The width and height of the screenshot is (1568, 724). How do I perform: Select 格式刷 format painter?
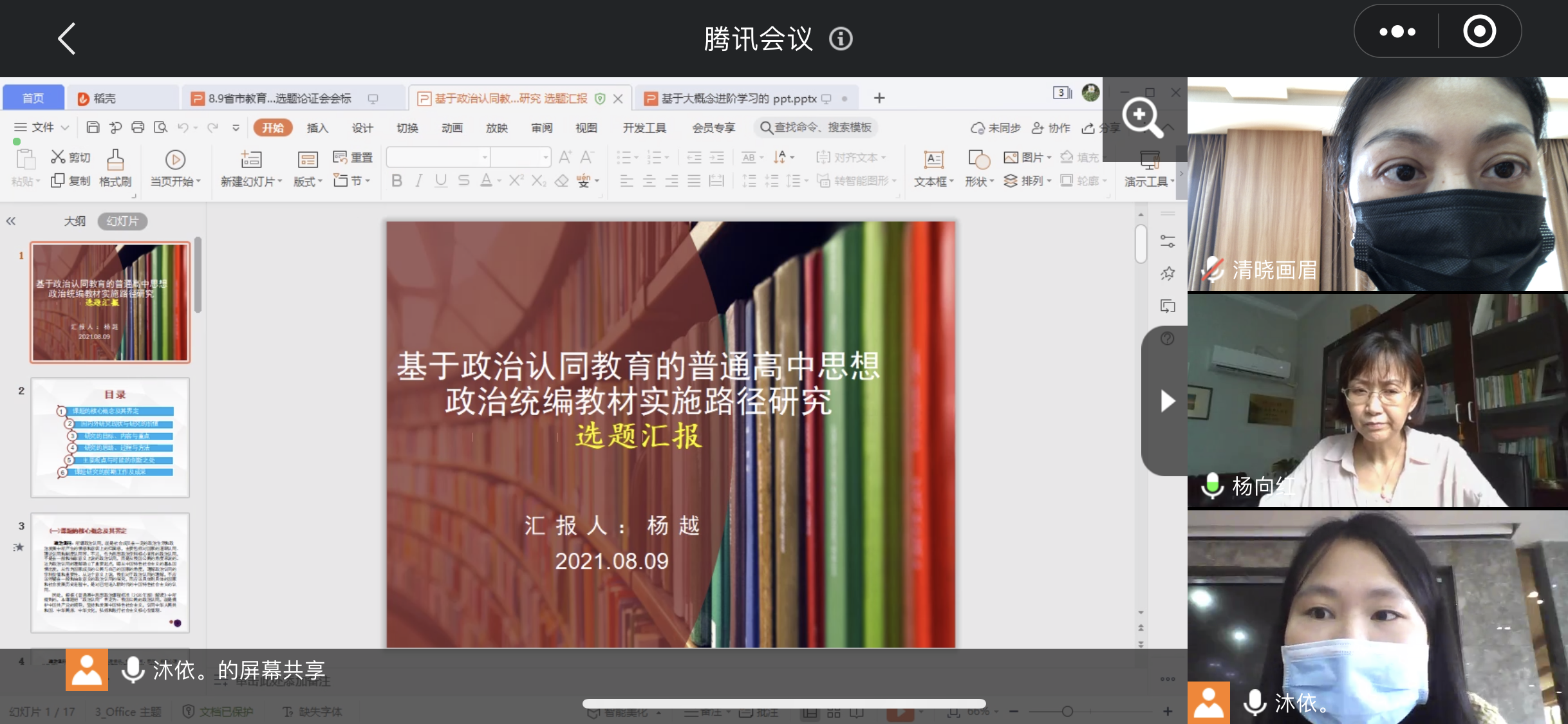[x=115, y=169]
